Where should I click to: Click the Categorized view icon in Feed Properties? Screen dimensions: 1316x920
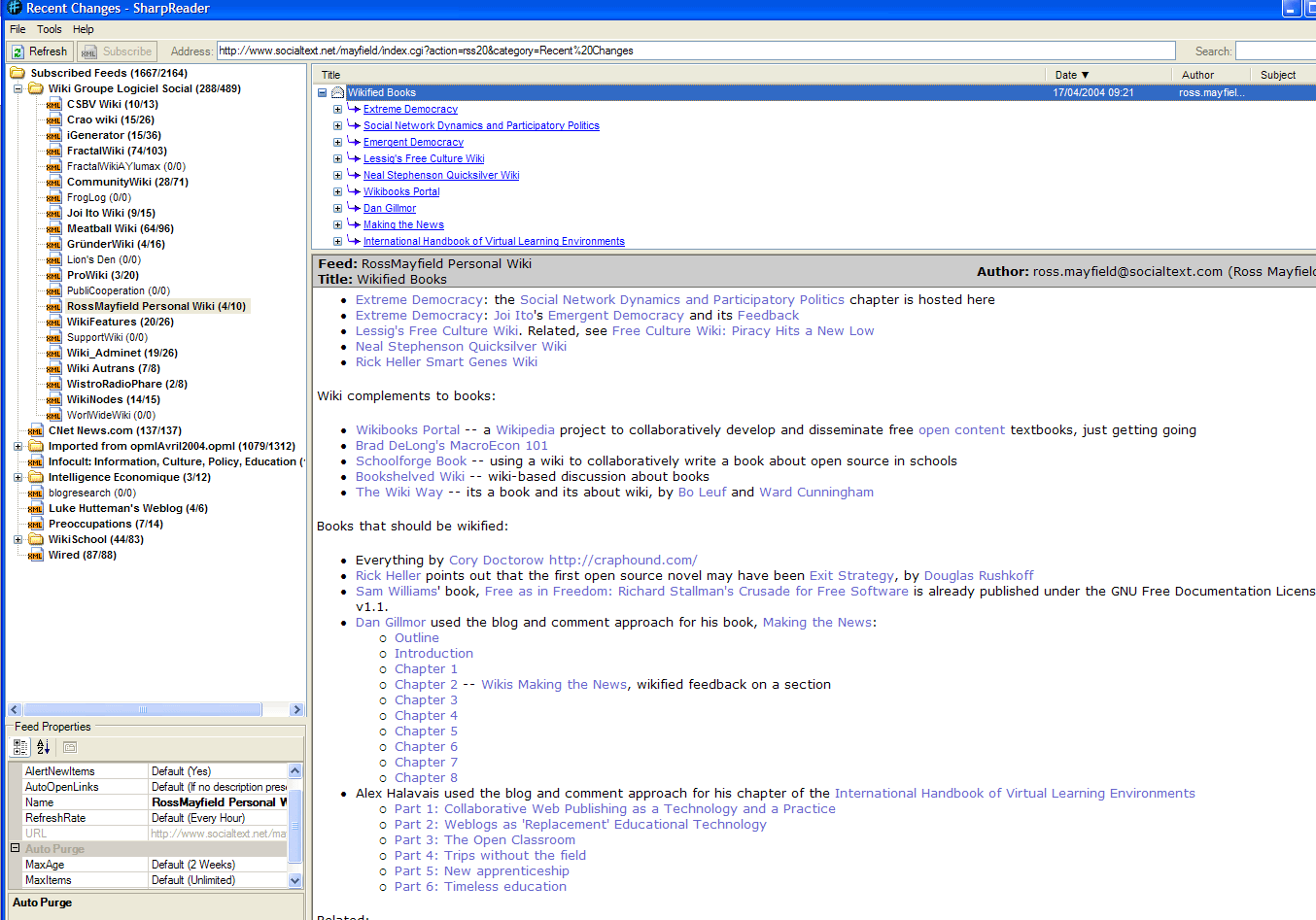[20, 747]
